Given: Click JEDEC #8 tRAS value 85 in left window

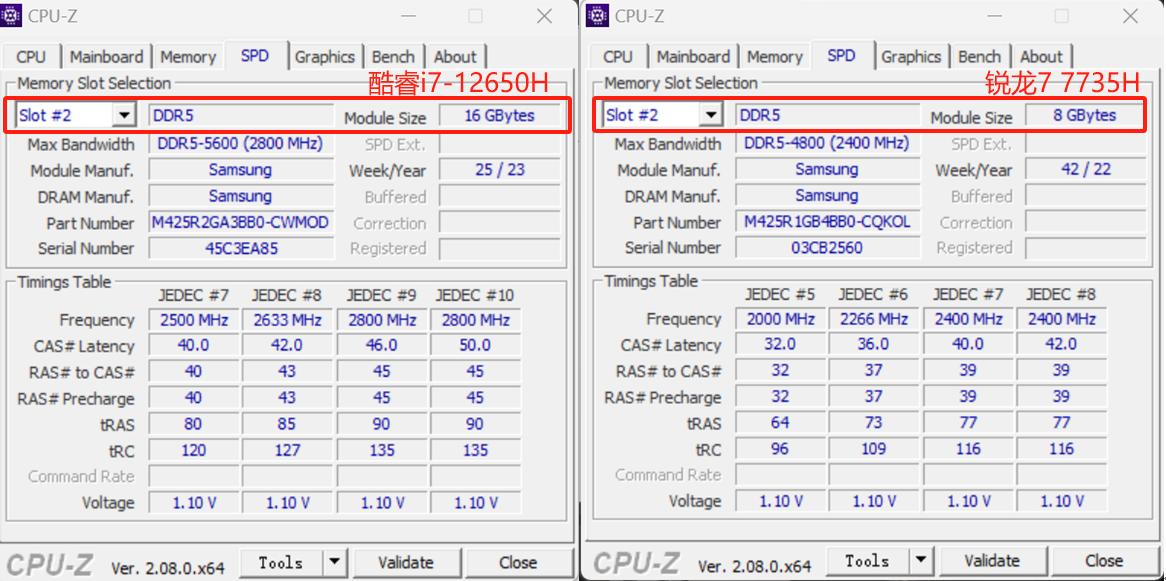Looking at the screenshot, I should [287, 424].
